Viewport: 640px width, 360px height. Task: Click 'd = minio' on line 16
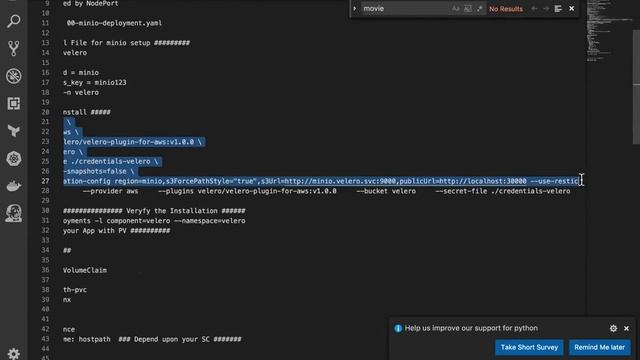click(x=81, y=73)
